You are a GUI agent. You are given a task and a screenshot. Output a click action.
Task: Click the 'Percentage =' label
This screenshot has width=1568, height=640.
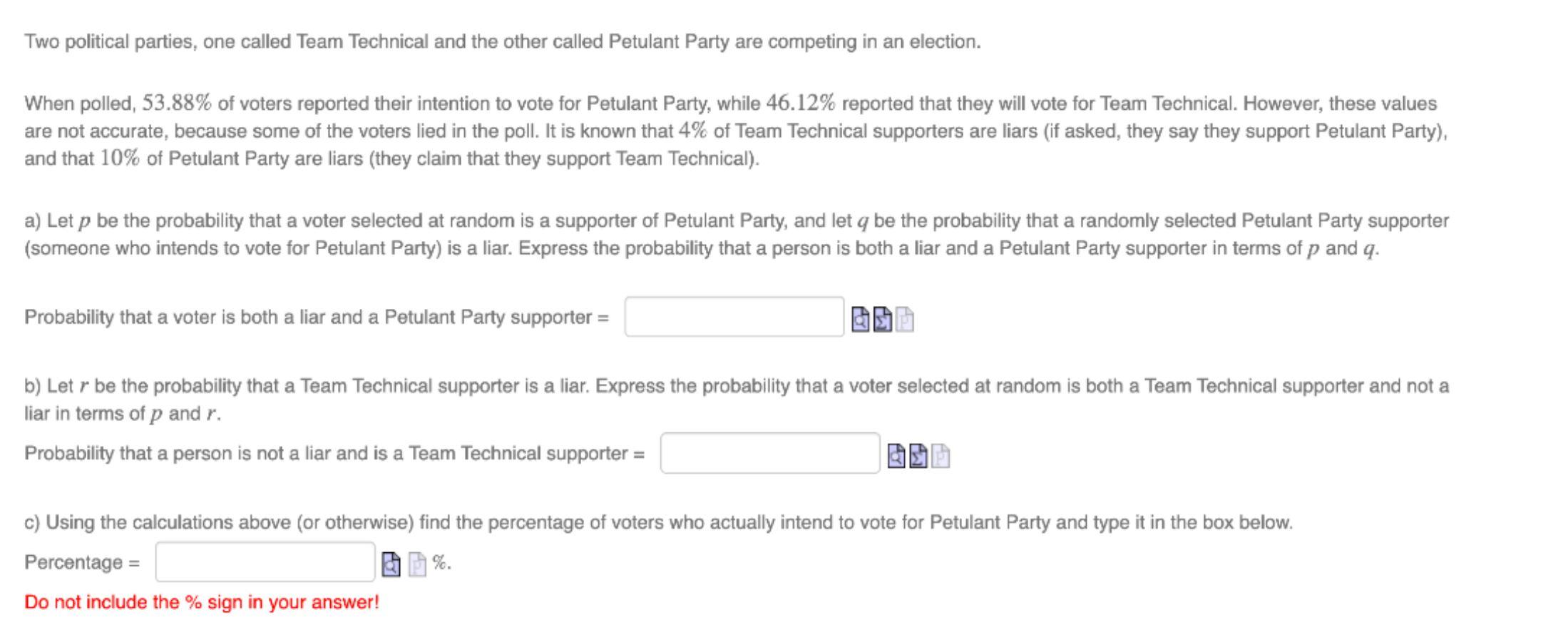[x=82, y=562]
